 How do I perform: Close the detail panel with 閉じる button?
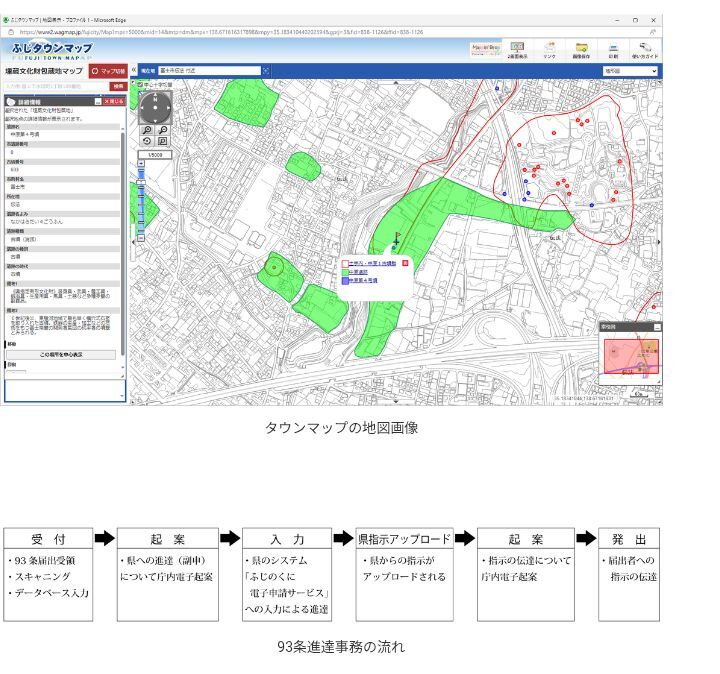click(113, 101)
